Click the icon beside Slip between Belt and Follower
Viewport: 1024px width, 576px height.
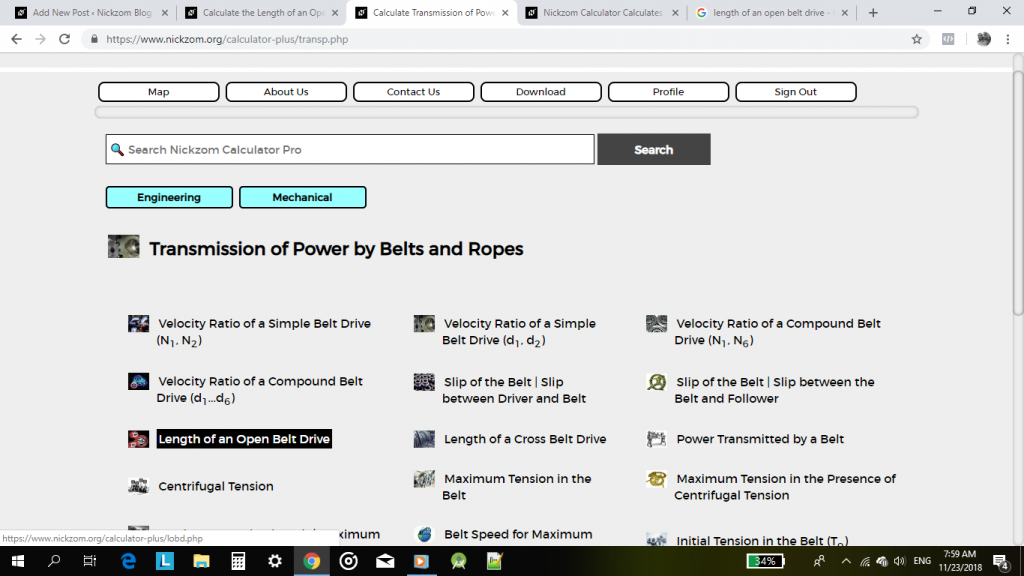(656, 382)
